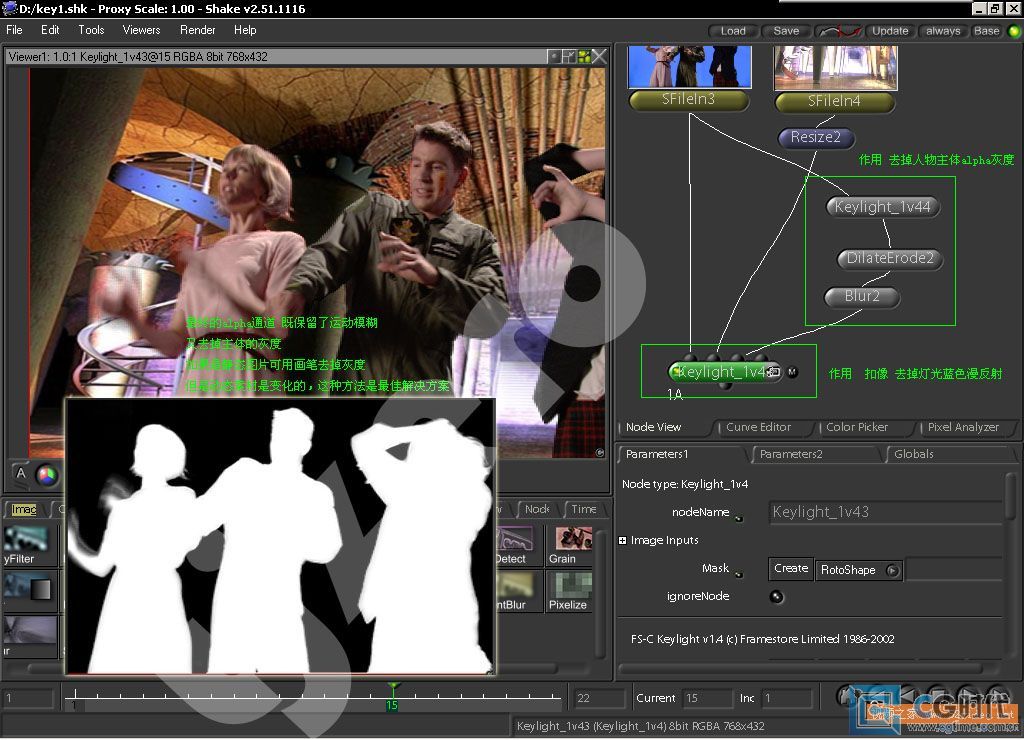Expand the Image Inputs section
This screenshot has height=740, width=1024.
(622, 540)
